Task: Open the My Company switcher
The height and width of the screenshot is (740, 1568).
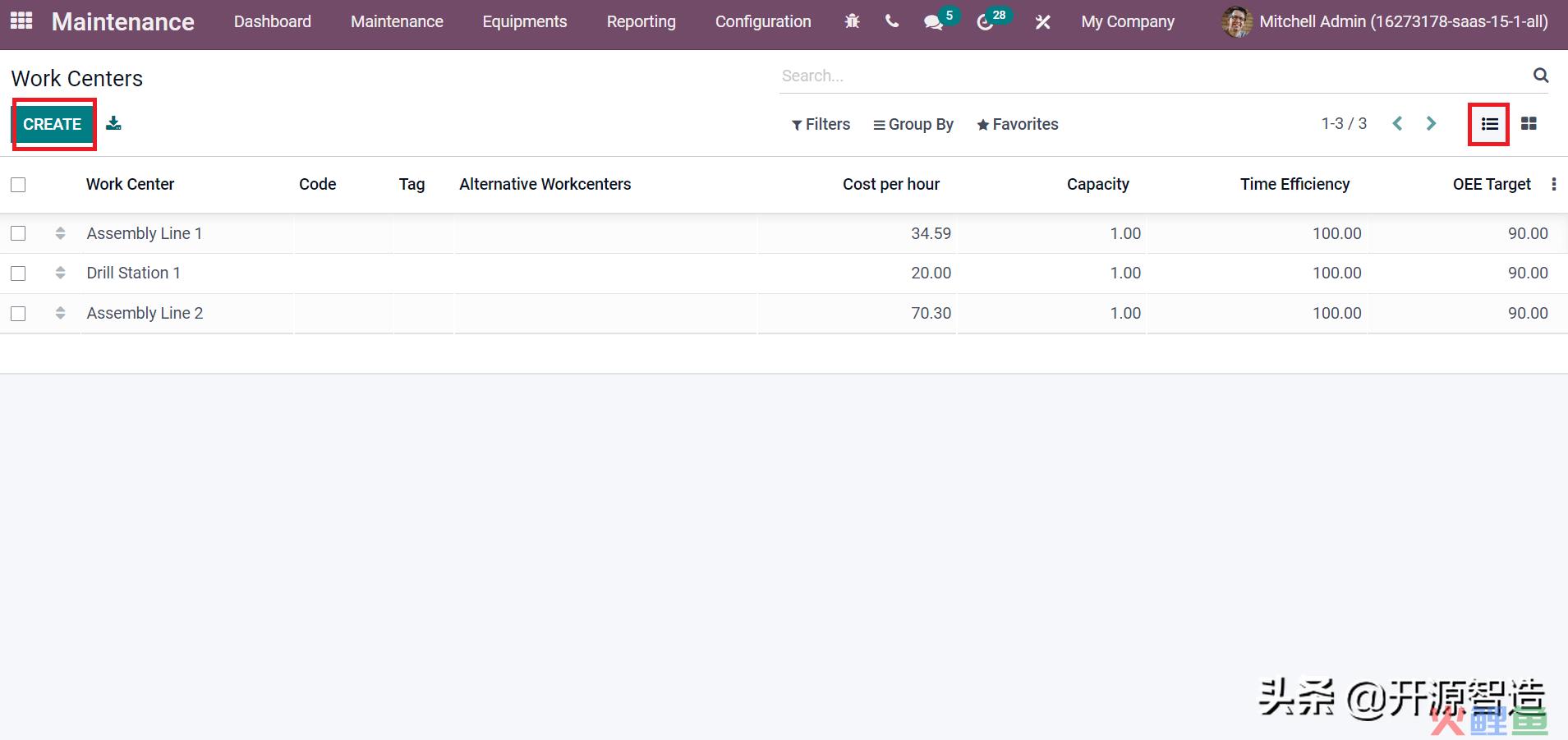Action: (x=1128, y=22)
